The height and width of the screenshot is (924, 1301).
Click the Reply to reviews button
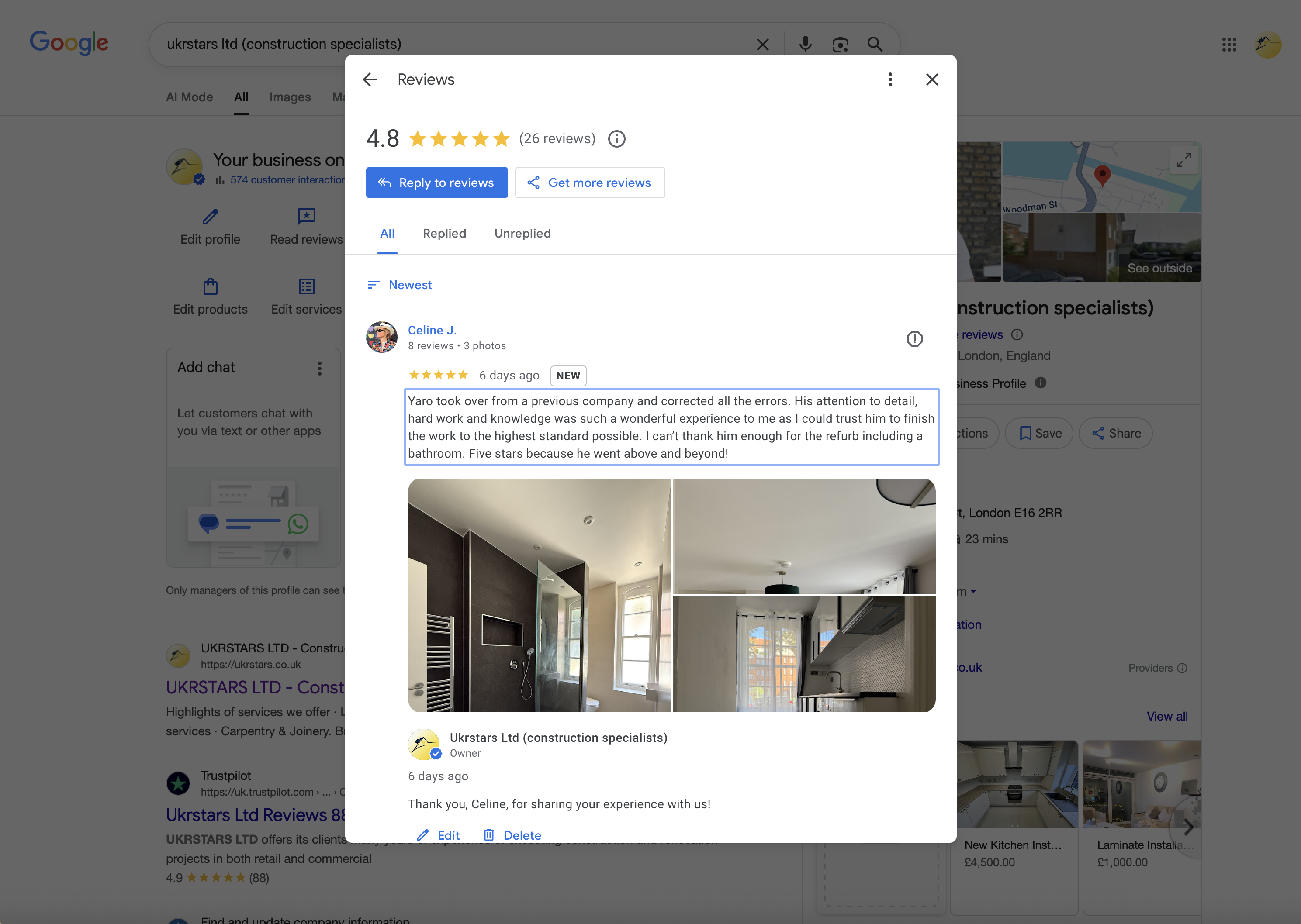point(436,183)
